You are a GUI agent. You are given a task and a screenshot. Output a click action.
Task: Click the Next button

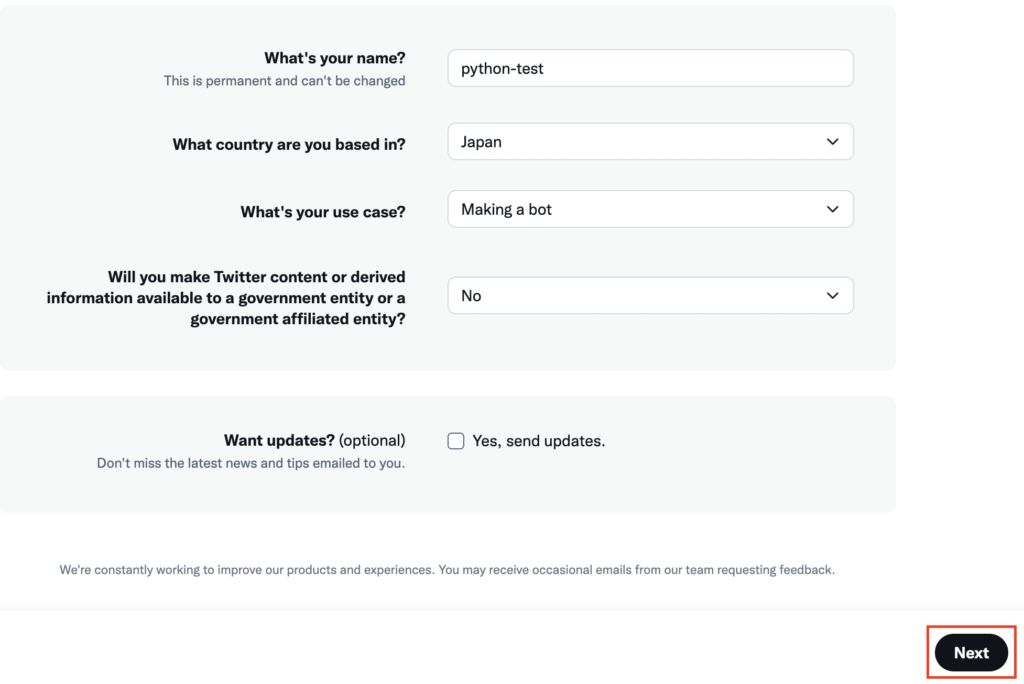[x=971, y=652]
